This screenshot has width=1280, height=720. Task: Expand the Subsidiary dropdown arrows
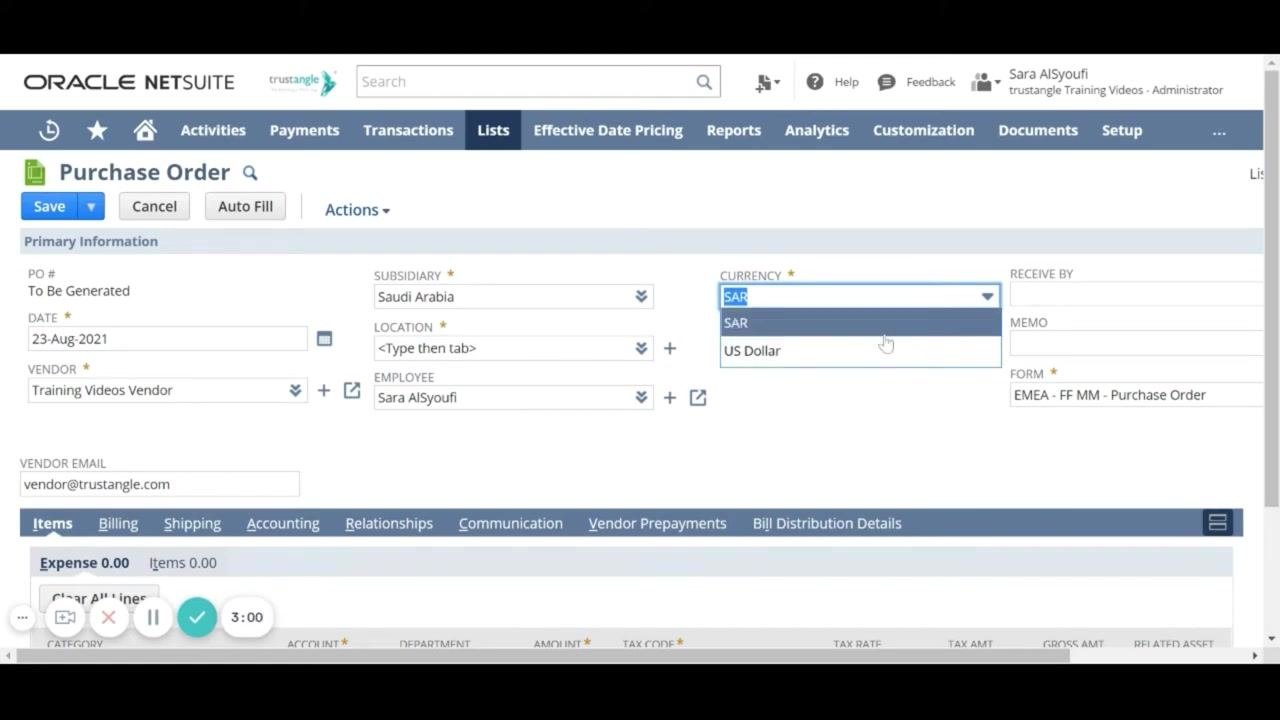(x=641, y=297)
